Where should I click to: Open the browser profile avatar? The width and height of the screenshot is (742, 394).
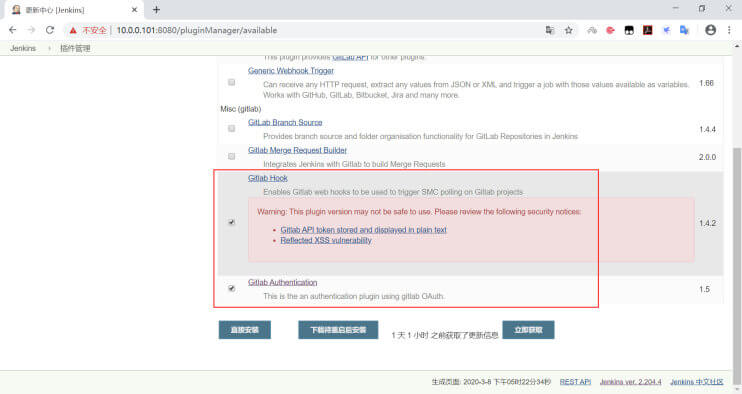pos(710,30)
